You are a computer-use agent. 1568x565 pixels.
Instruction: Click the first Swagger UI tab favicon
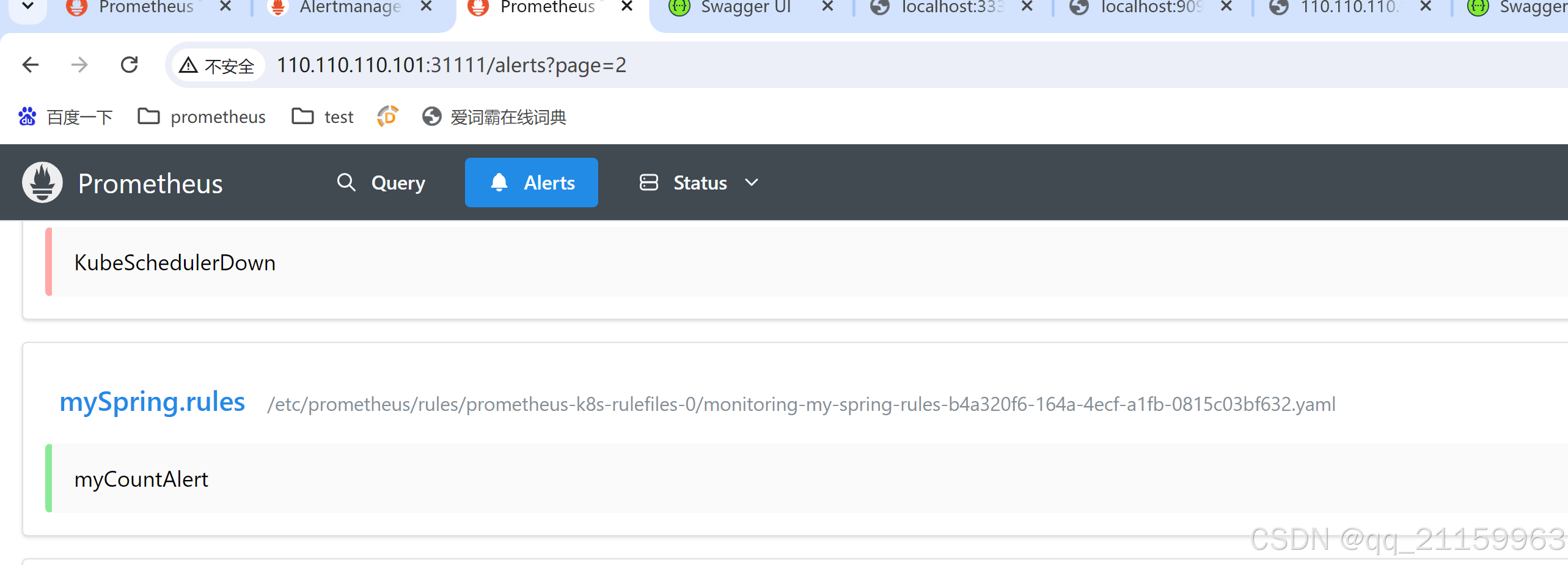pos(679,7)
